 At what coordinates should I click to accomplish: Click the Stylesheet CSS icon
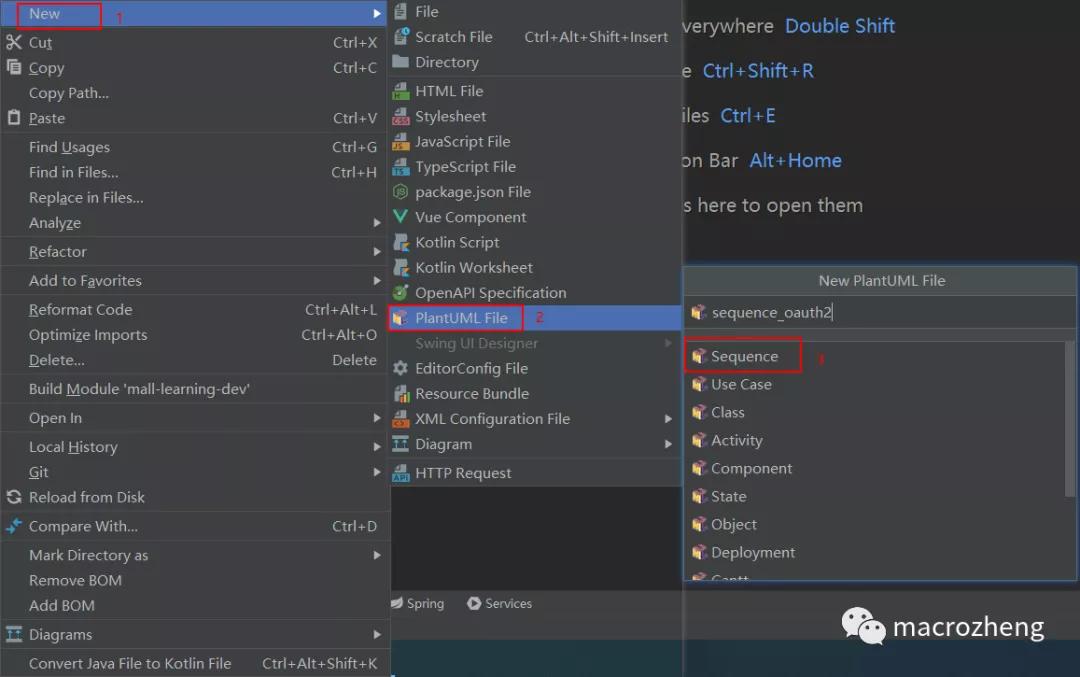click(400, 116)
